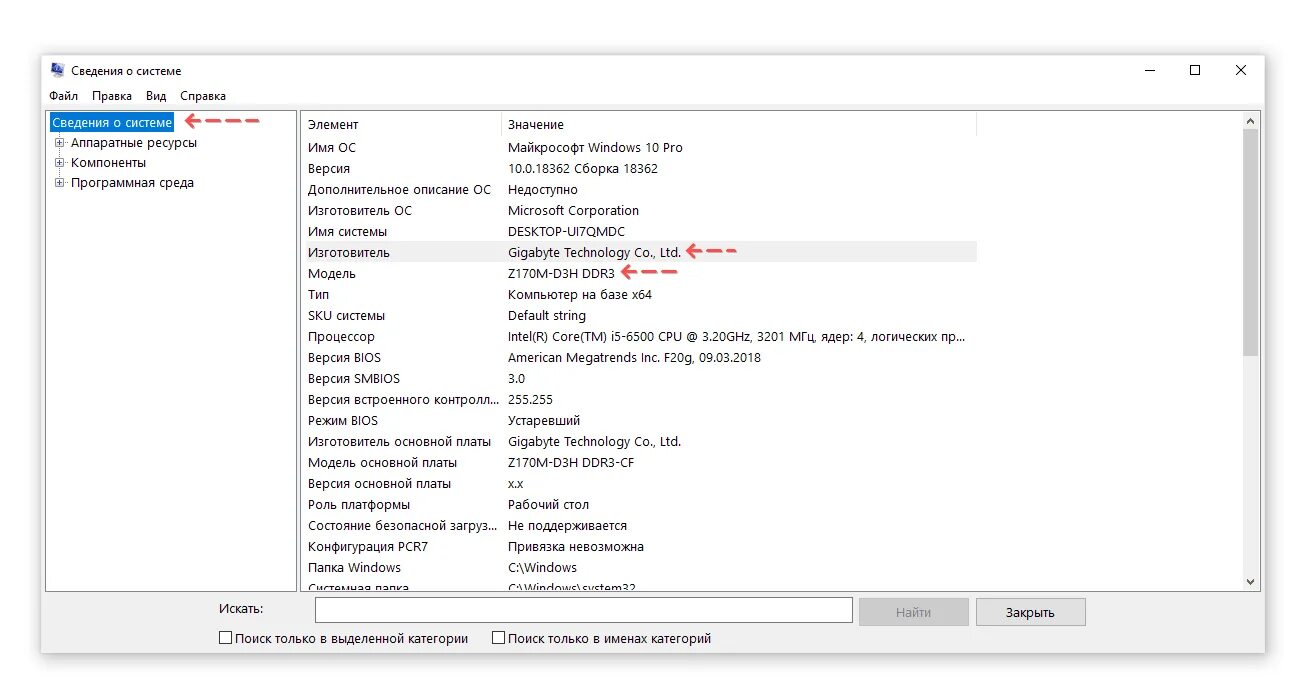Viewport: 1315px width, 699px height.
Task: Click value Привязка невозможна
Action: pyautogui.click(x=576, y=547)
